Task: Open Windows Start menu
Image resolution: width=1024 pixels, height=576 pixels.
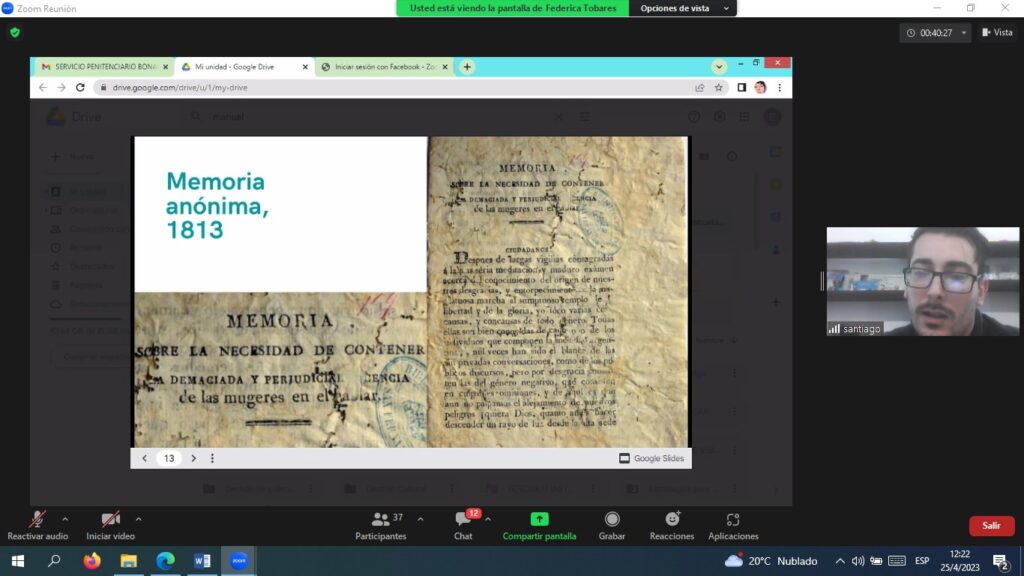Action: (18, 561)
